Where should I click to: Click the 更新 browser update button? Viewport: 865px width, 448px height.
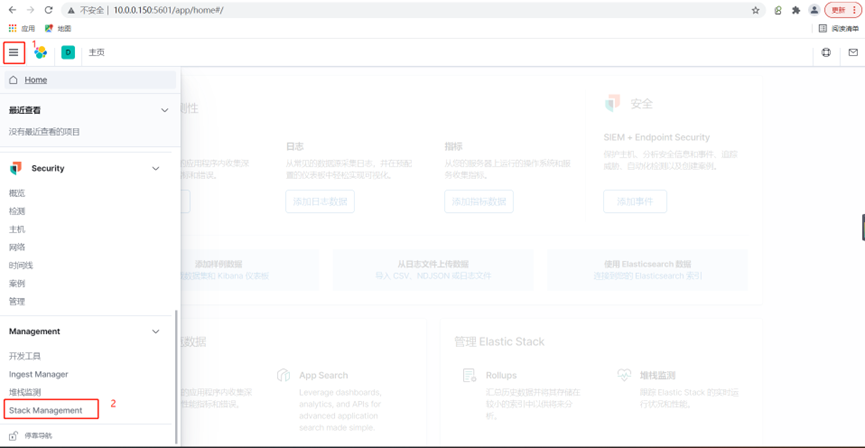[842, 10]
